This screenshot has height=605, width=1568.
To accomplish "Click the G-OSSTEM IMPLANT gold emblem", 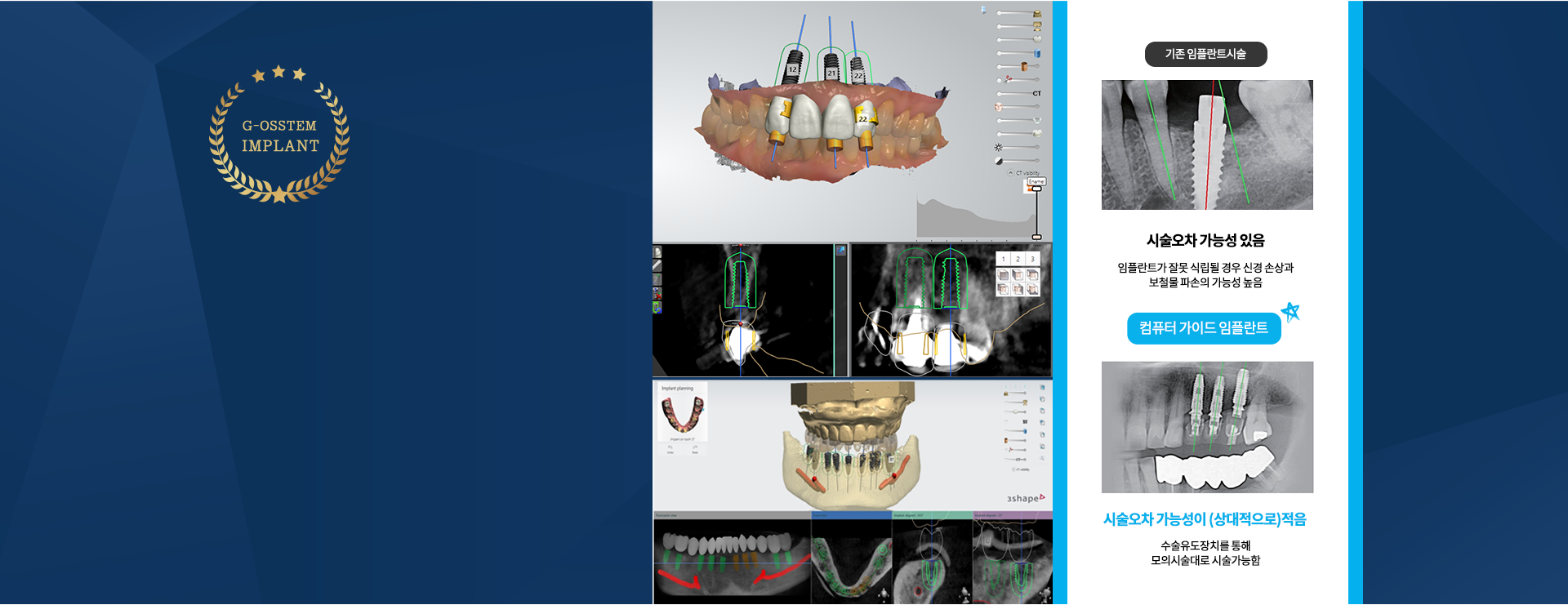I will tap(279, 136).
